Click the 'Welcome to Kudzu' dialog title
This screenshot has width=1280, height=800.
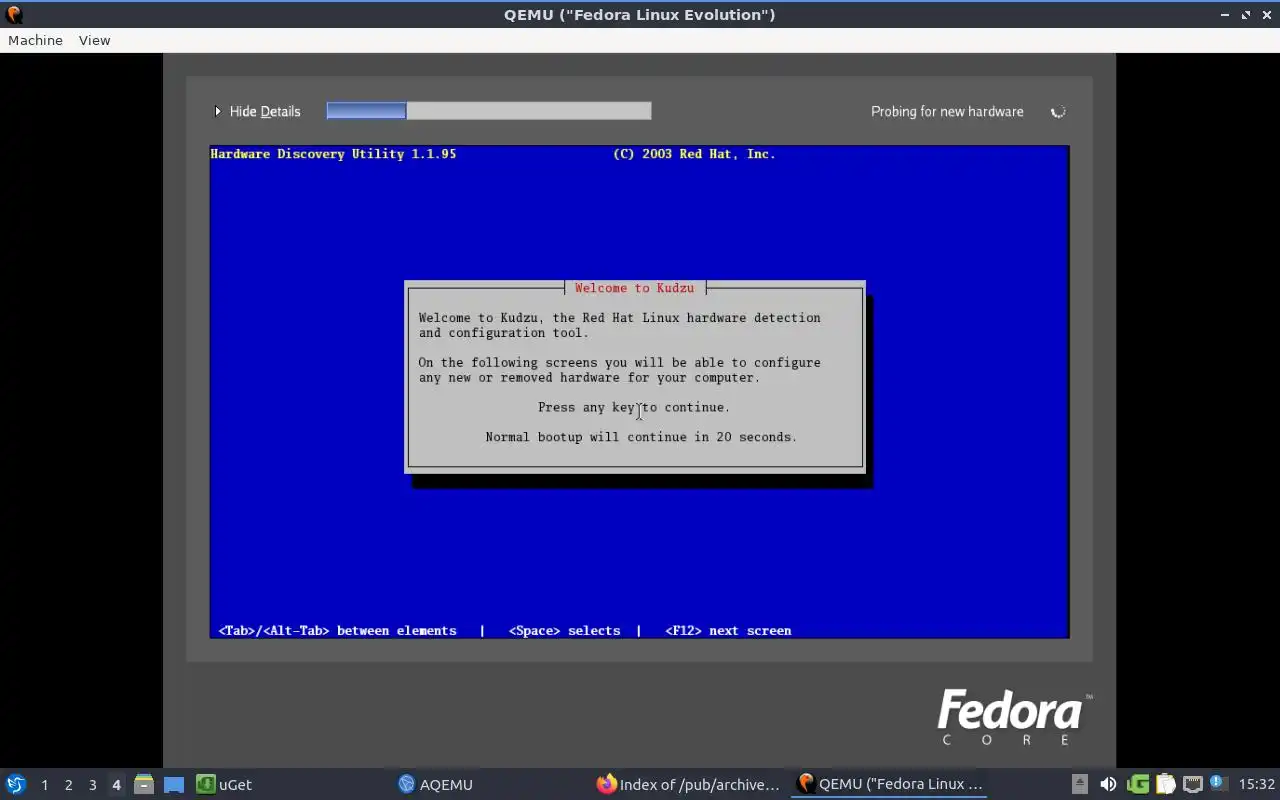click(x=634, y=288)
